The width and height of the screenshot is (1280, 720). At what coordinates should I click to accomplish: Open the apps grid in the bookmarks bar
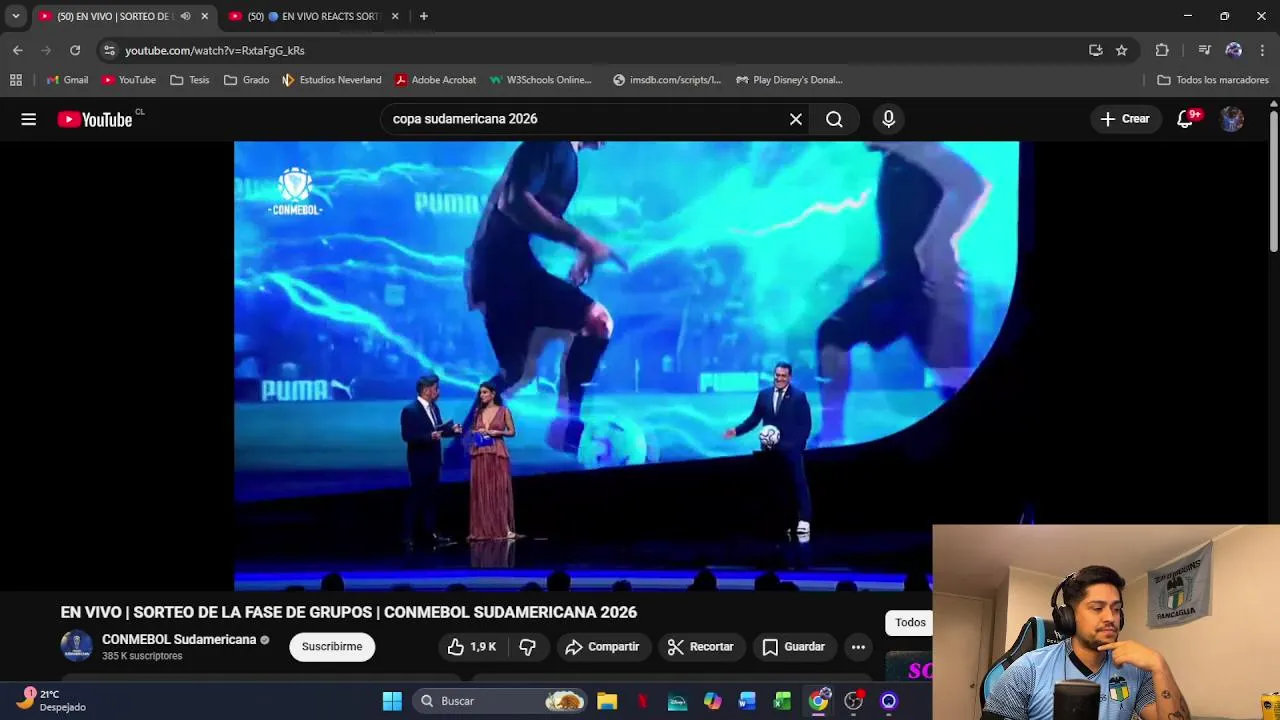click(16, 80)
